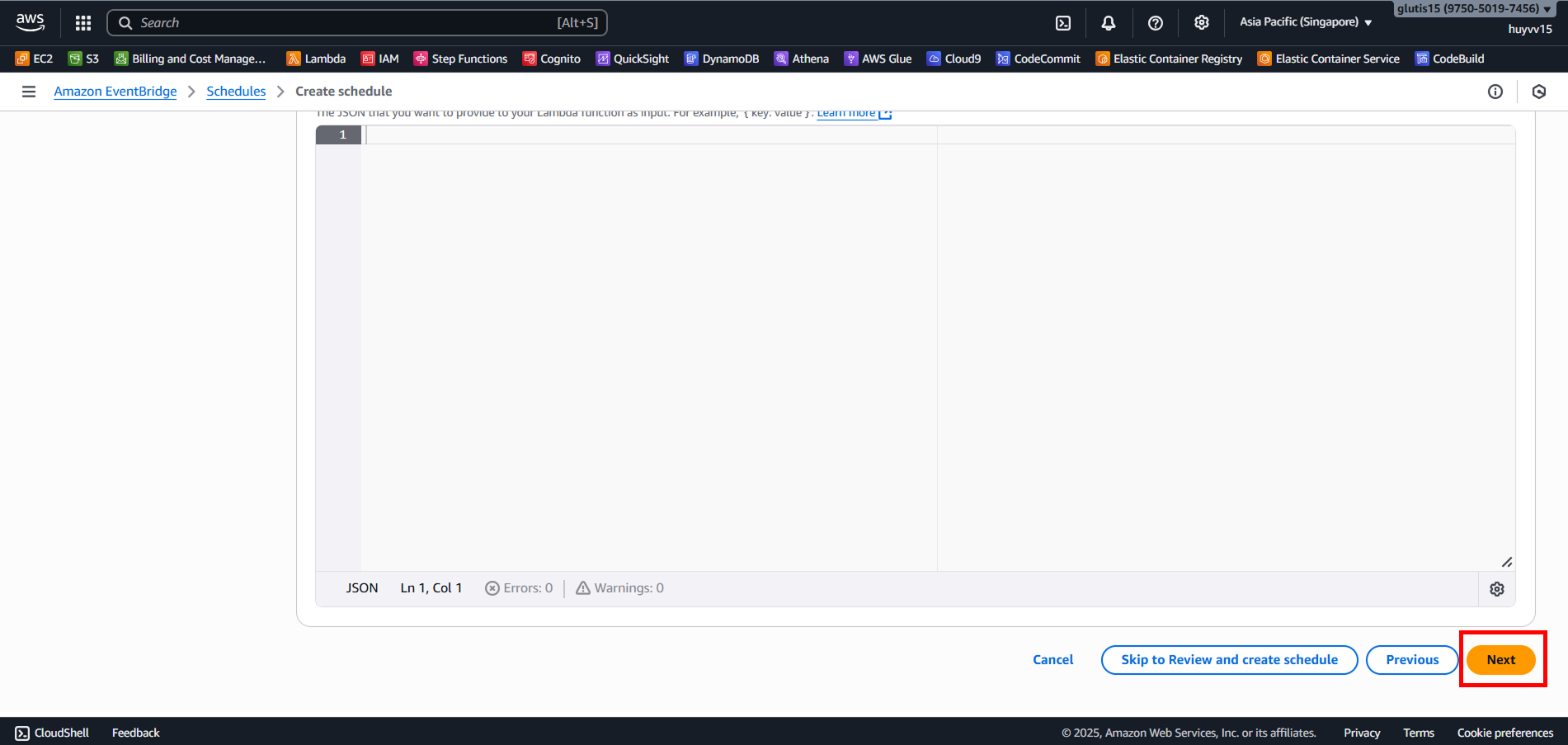1568x745 pixels.
Task: Open the AWS services grid menu
Action: click(82, 23)
